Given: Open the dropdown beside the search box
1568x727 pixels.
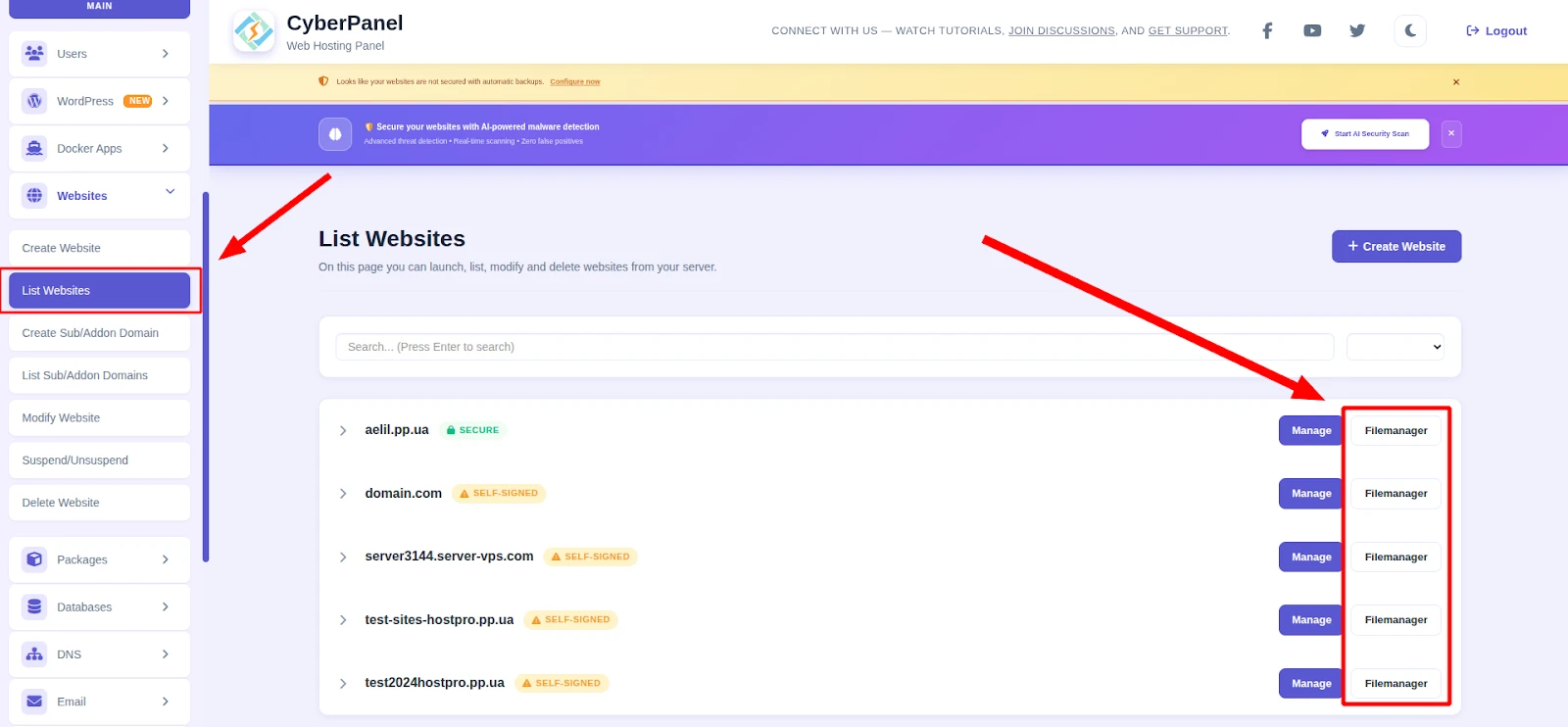Looking at the screenshot, I should (x=1396, y=347).
